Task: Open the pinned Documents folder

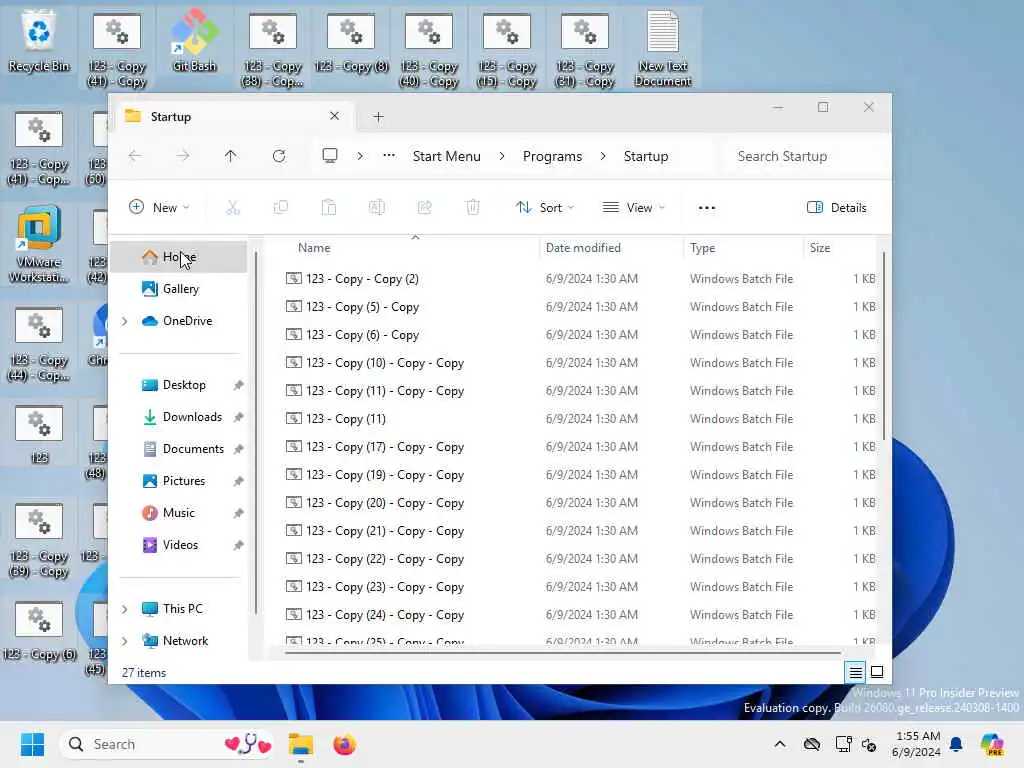Action: click(179, 449)
